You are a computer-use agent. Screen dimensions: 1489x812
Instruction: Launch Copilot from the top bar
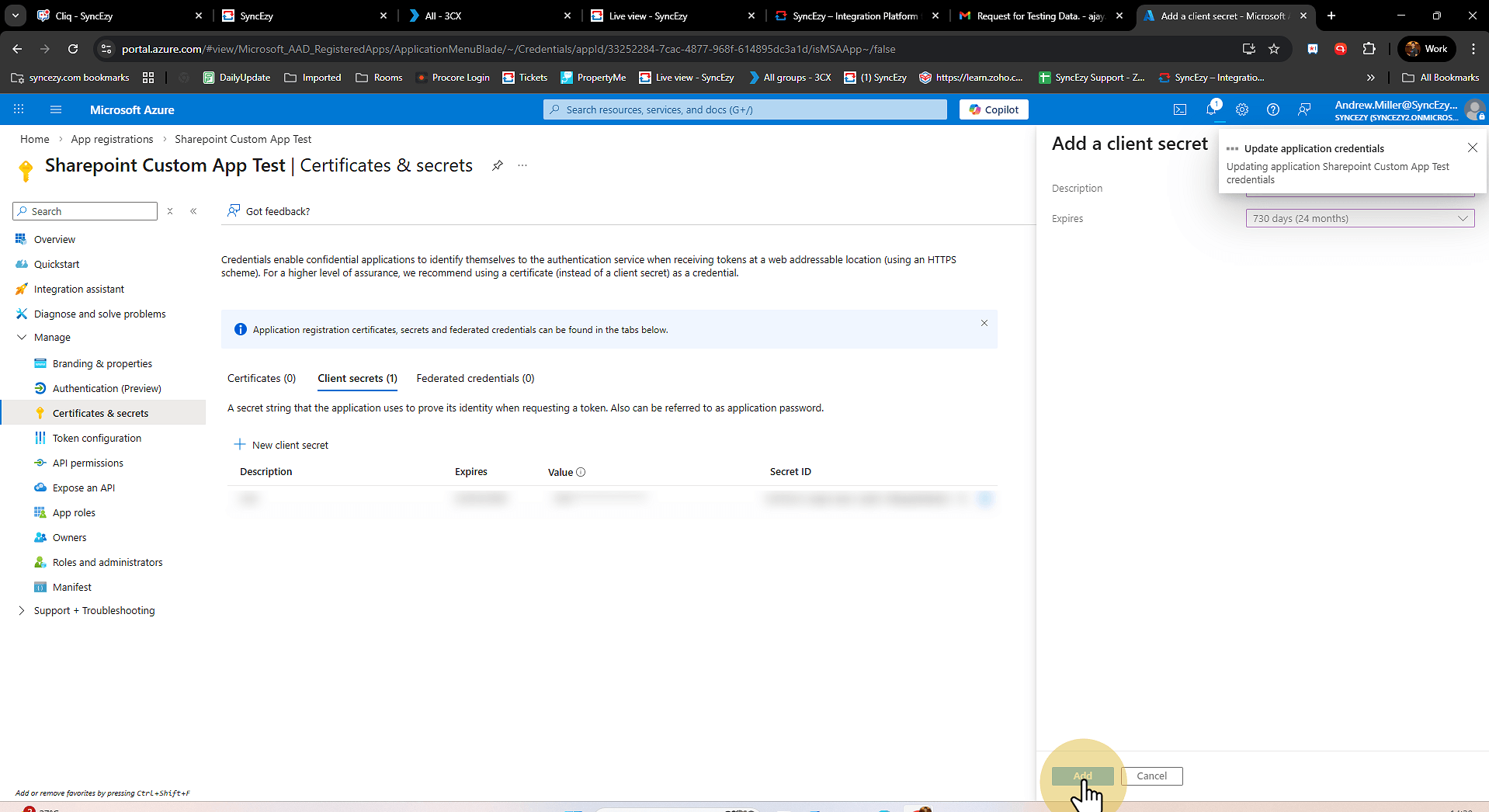994,109
